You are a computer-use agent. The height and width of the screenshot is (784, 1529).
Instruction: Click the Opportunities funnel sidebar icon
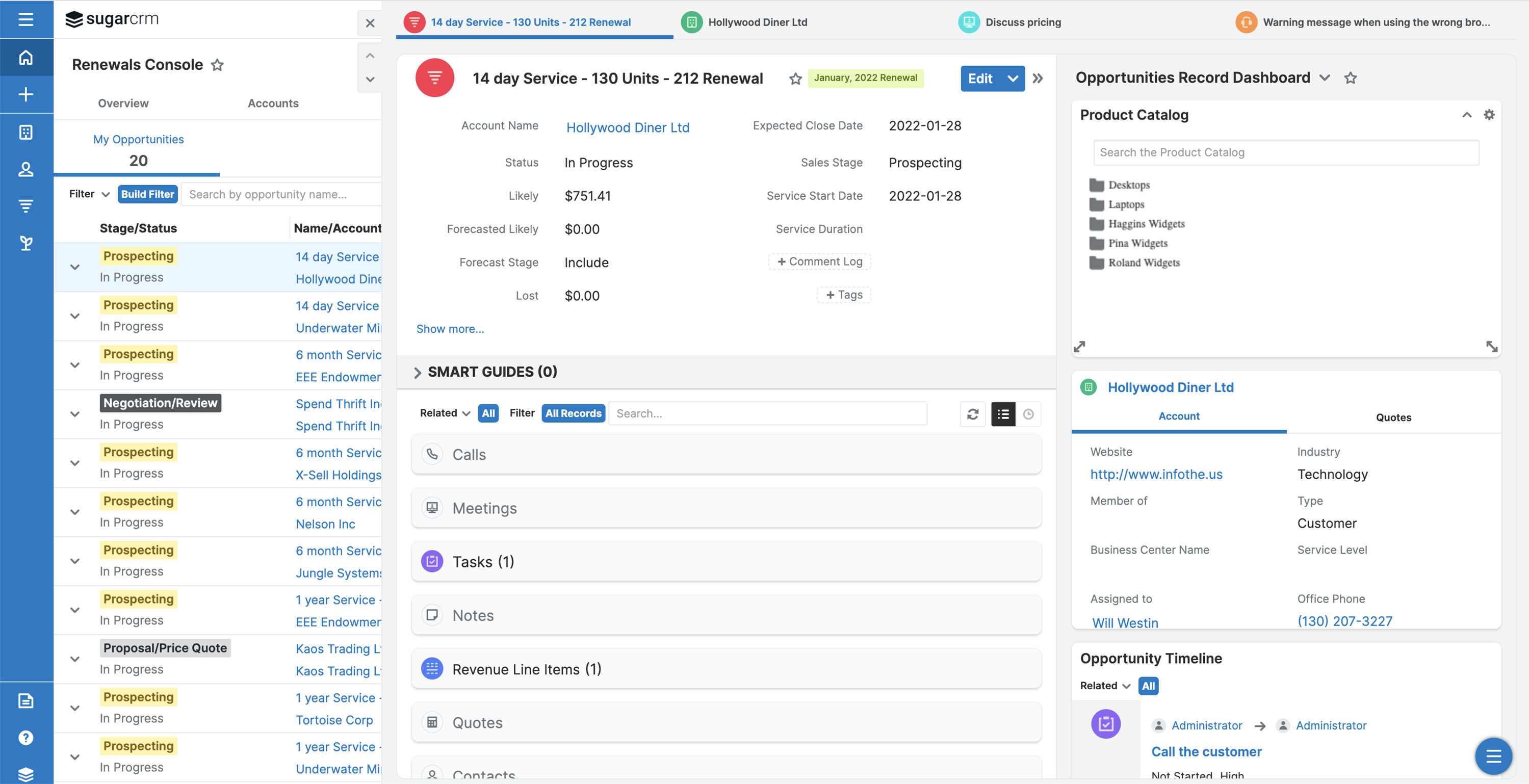point(25,206)
